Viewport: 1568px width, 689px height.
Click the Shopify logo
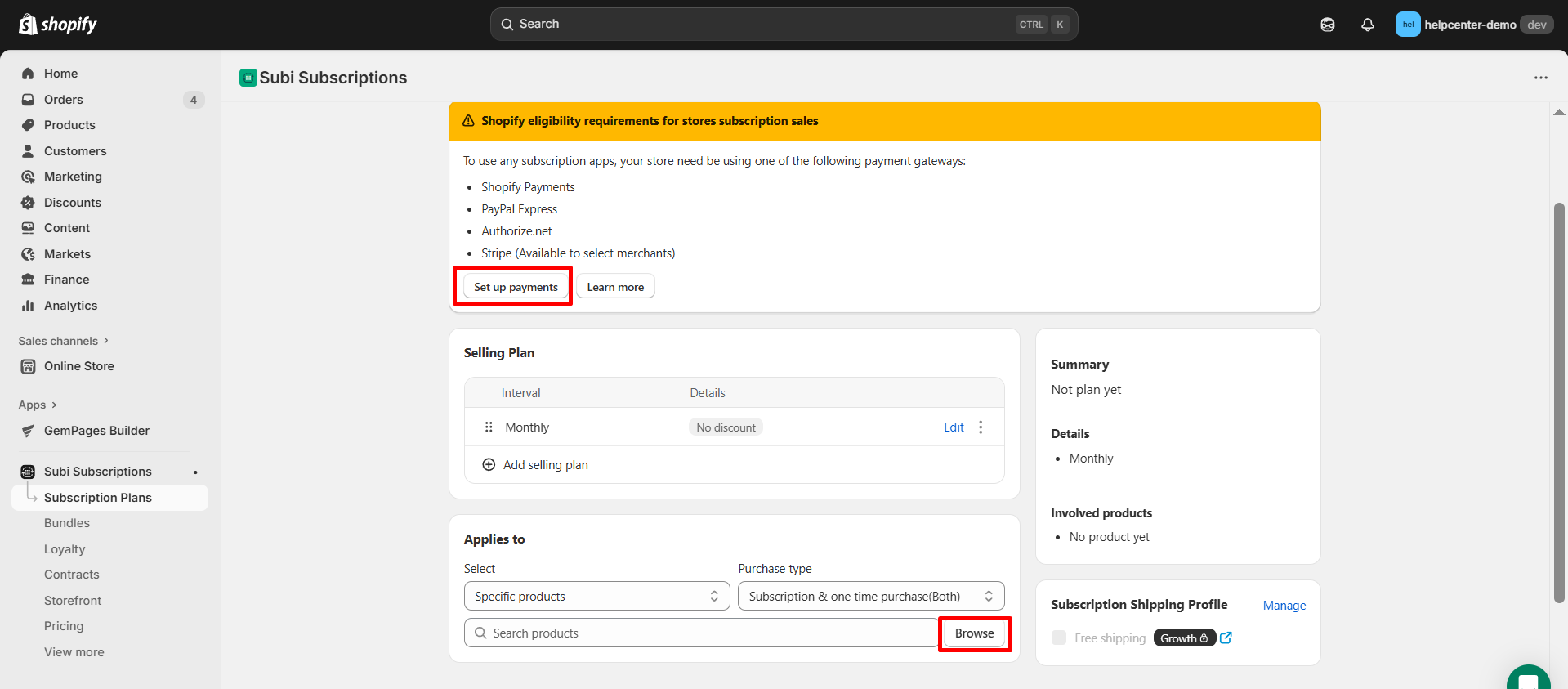58,25
